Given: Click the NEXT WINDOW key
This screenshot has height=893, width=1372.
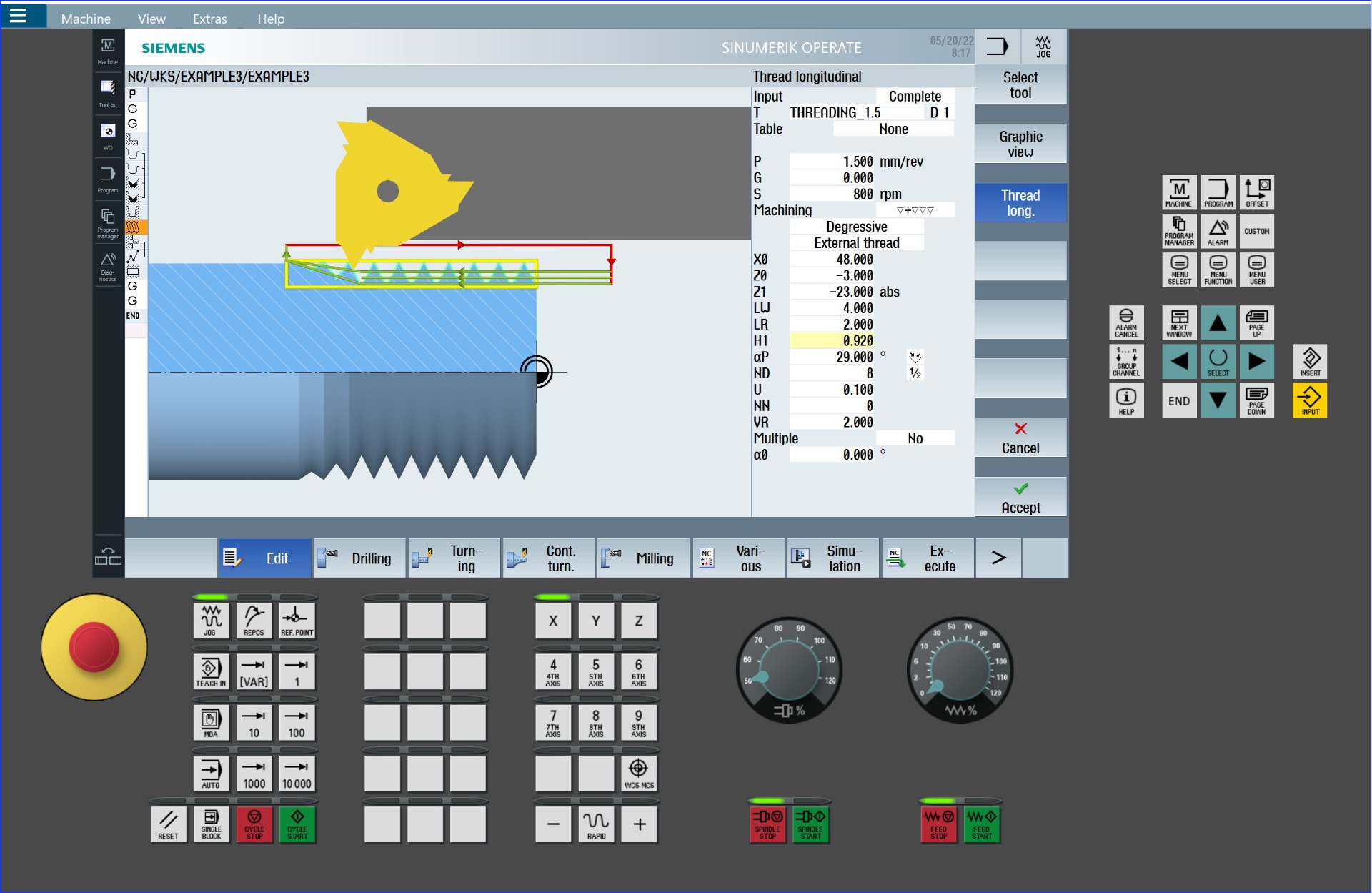Looking at the screenshot, I should point(1179,323).
